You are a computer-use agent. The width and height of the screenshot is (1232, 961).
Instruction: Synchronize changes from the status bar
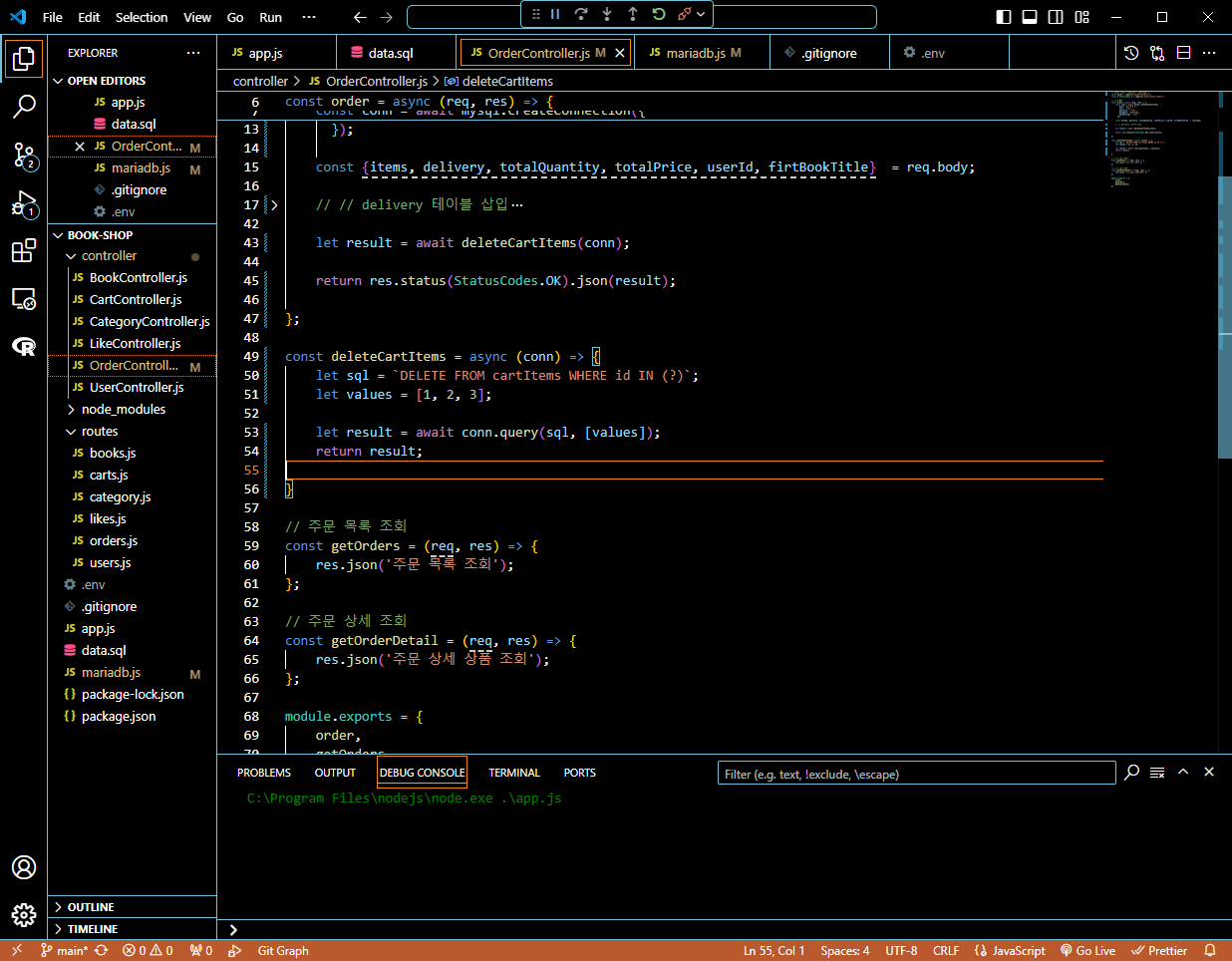(x=102, y=950)
